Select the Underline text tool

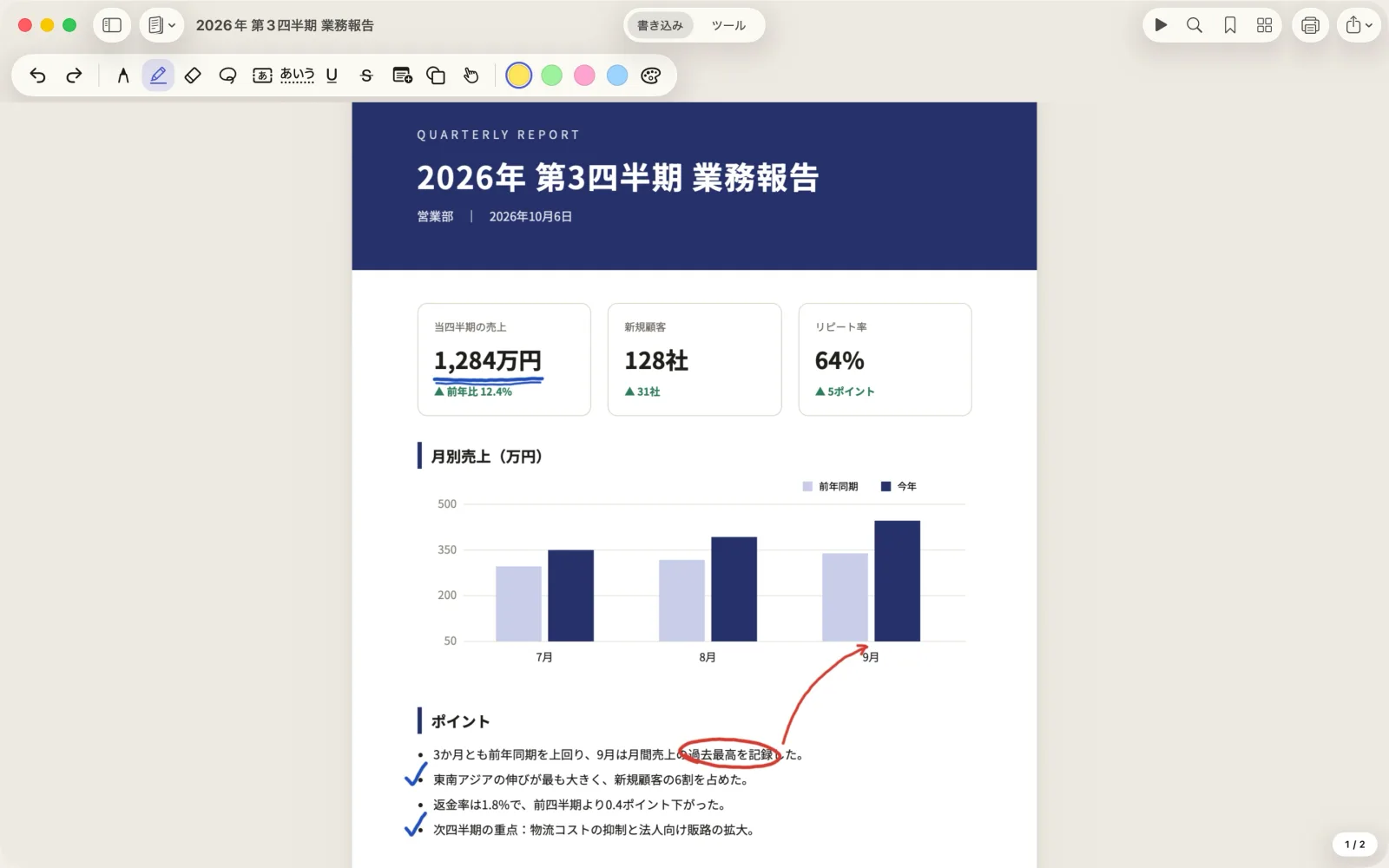(x=332, y=76)
